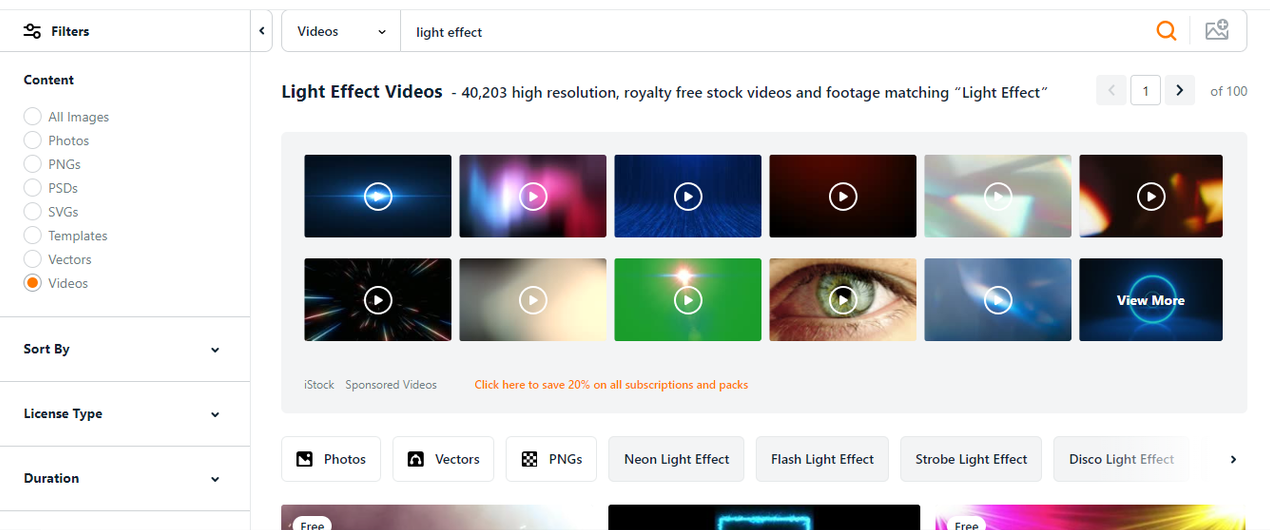Play the orange bokeh dark video
Viewport: 1270px width, 530px height.
pos(1151,196)
